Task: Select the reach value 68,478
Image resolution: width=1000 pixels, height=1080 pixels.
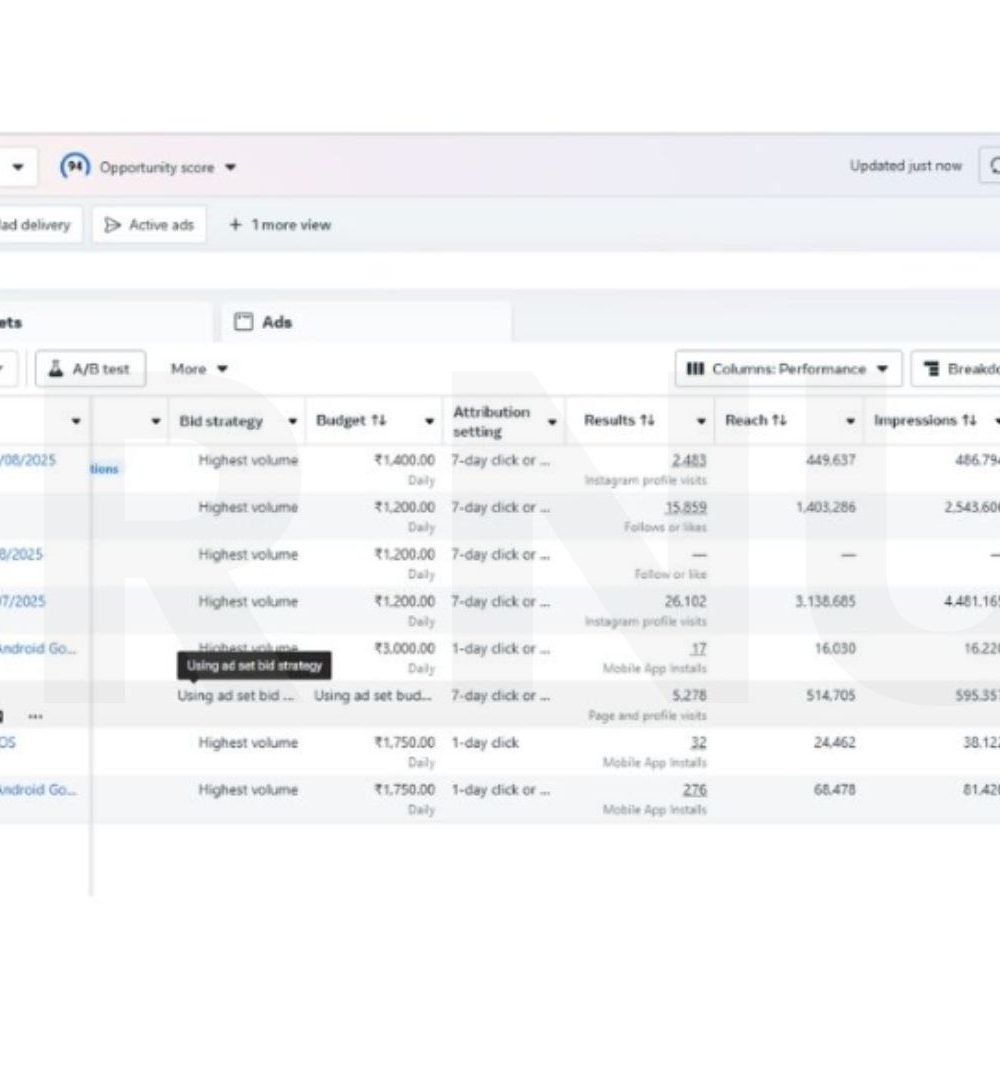Action: (x=835, y=790)
